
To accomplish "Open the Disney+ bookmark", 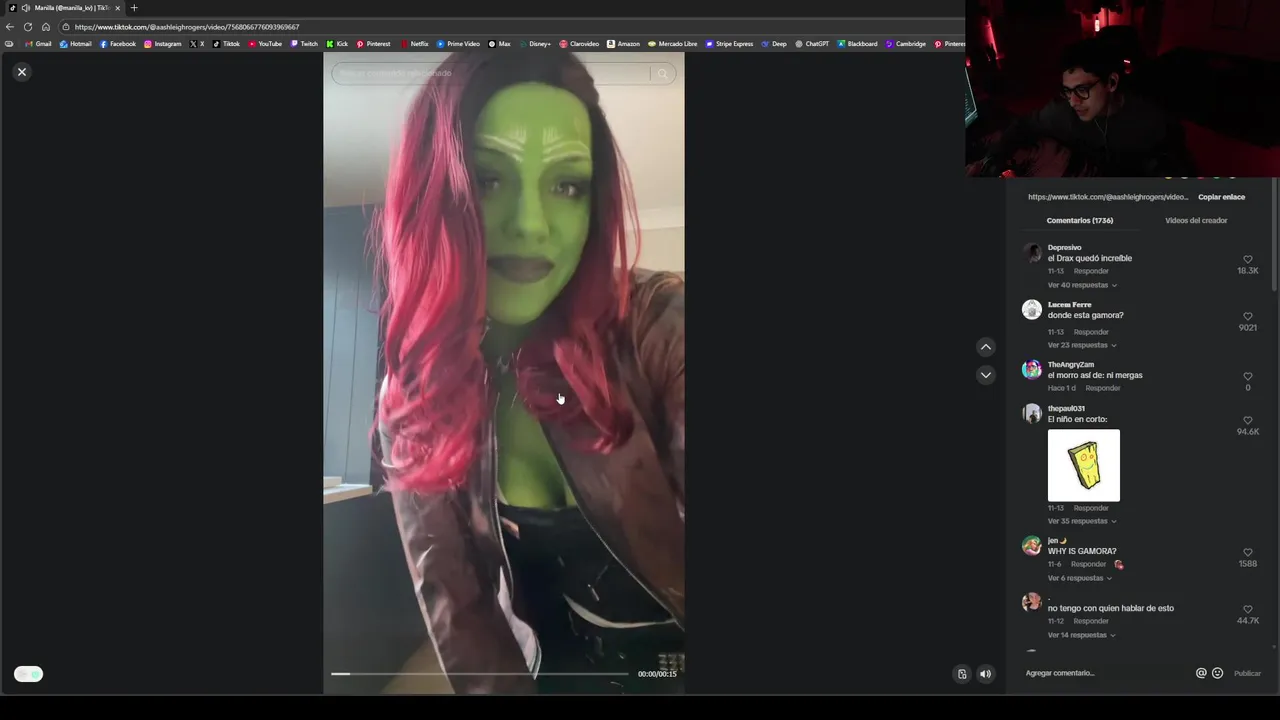I will (x=535, y=44).
